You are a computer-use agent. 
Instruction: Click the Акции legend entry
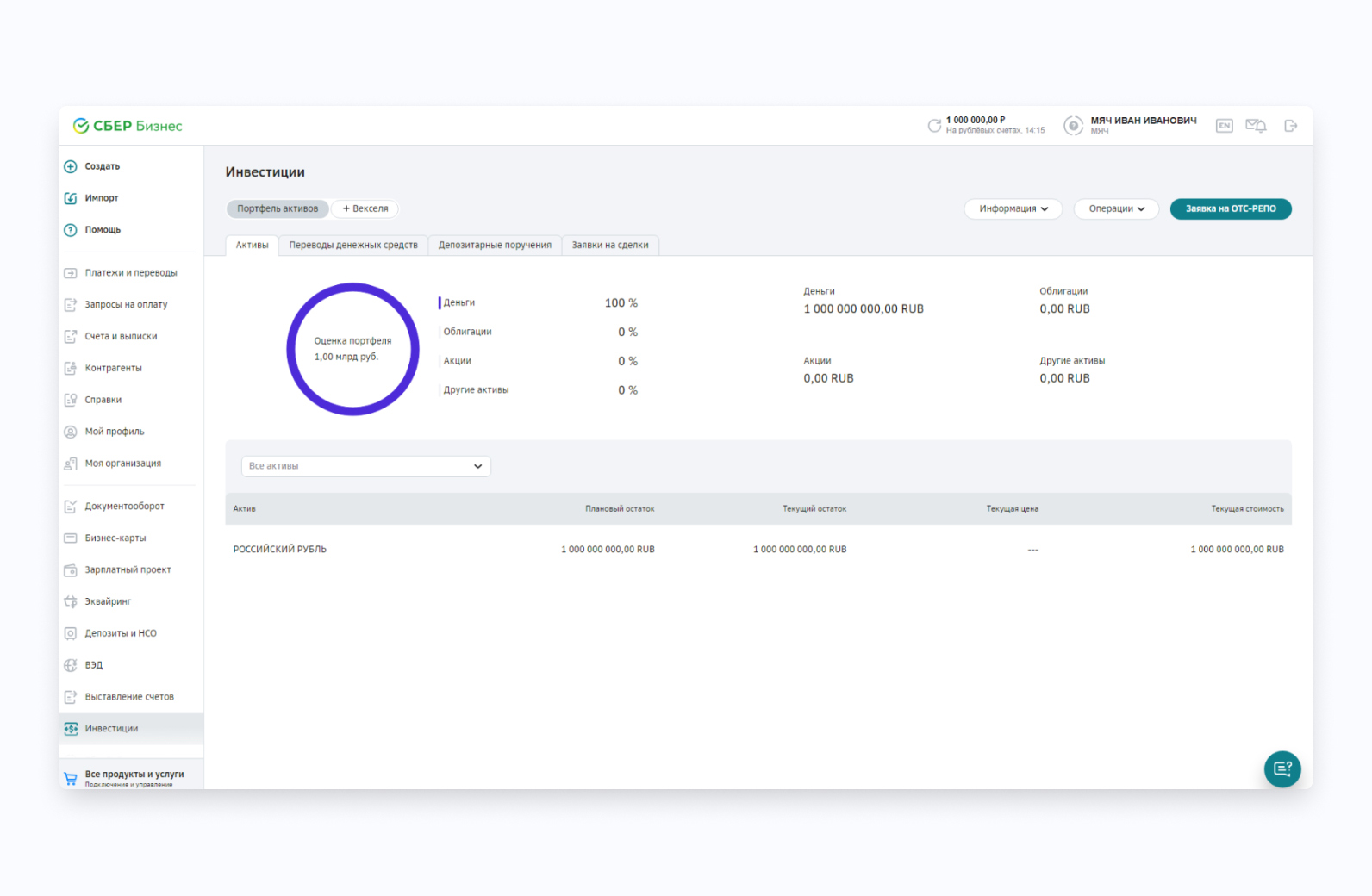click(458, 361)
